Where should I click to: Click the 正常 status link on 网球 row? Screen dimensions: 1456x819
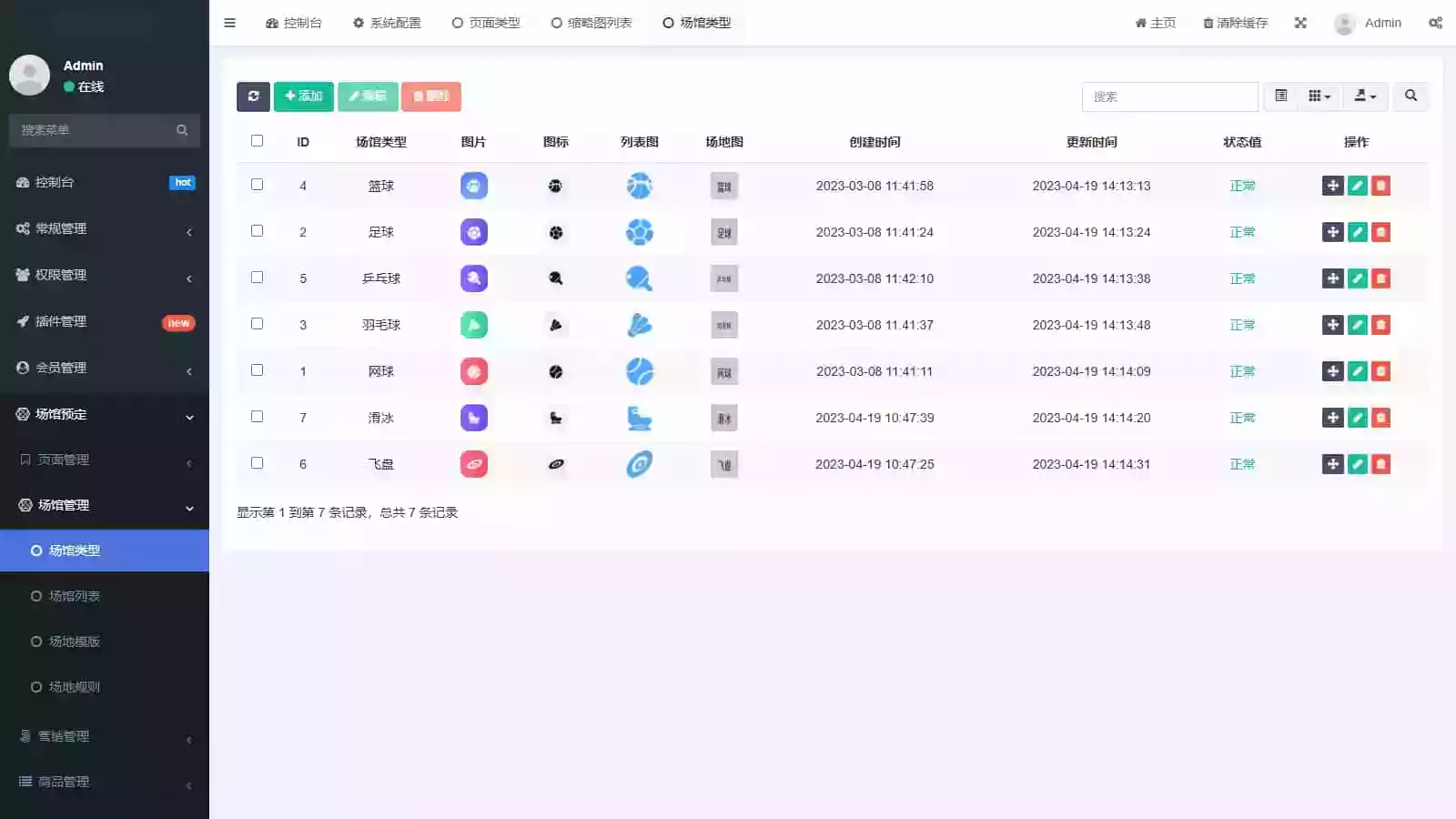(x=1242, y=370)
